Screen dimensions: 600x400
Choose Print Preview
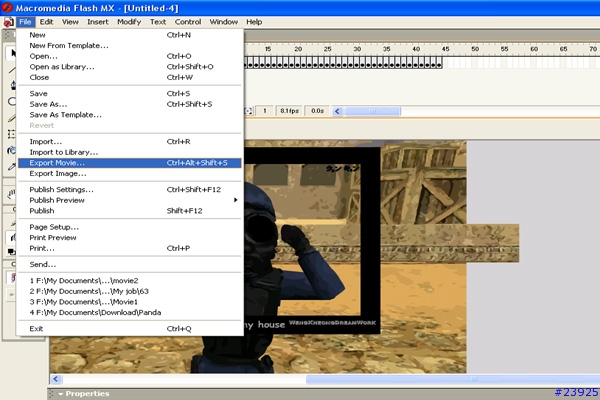tap(130, 238)
